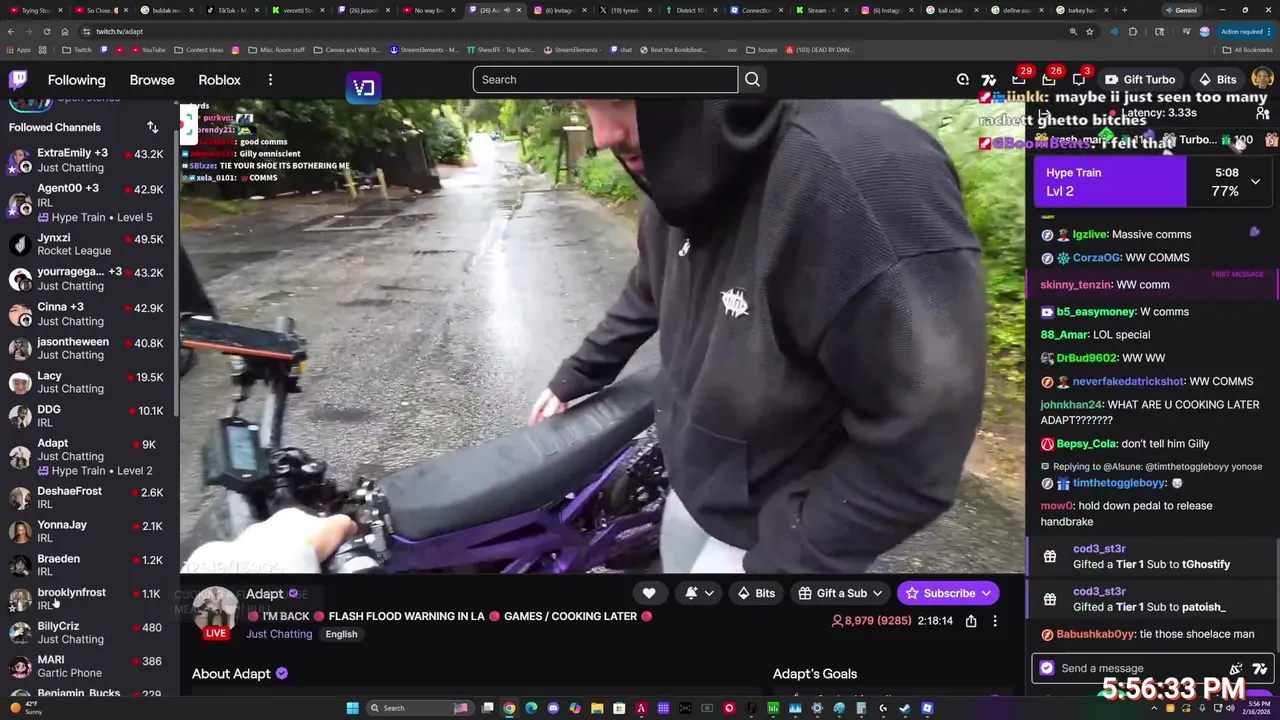Click the chat identity badge icon

1047,668
